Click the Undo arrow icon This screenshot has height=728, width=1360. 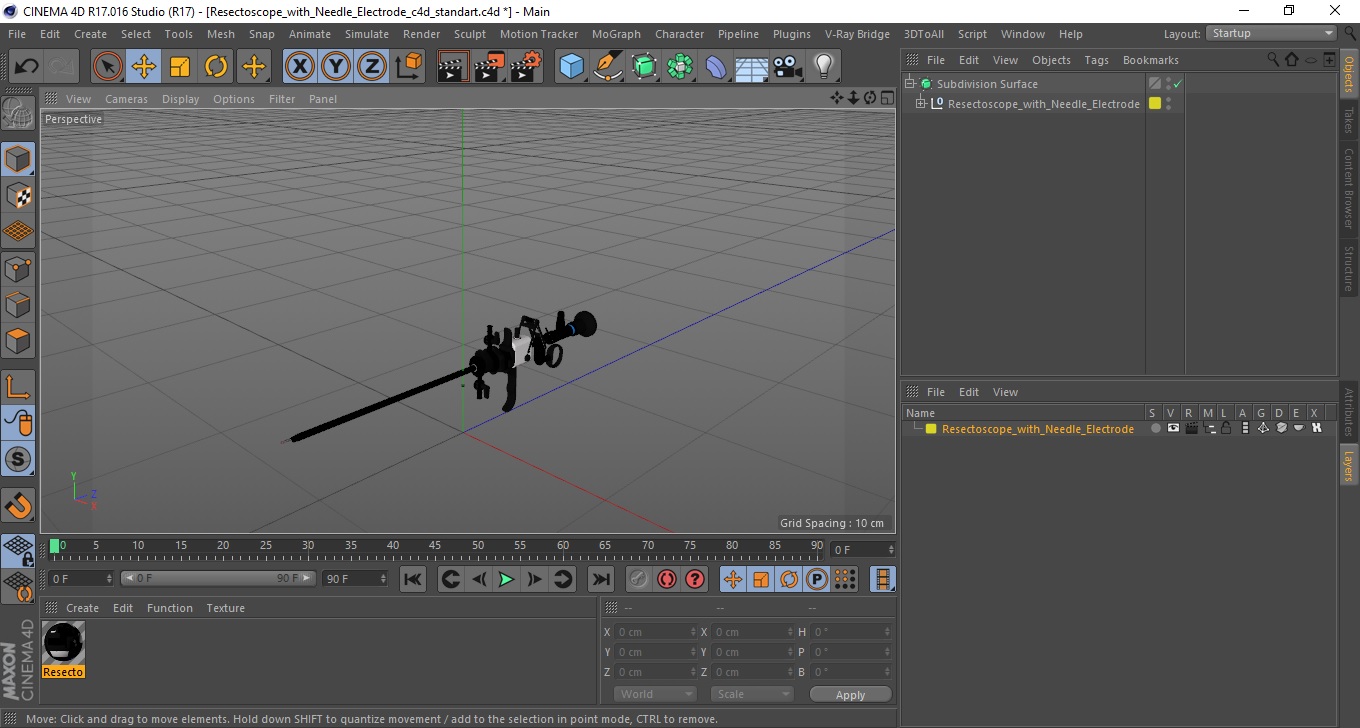coord(26,67)
